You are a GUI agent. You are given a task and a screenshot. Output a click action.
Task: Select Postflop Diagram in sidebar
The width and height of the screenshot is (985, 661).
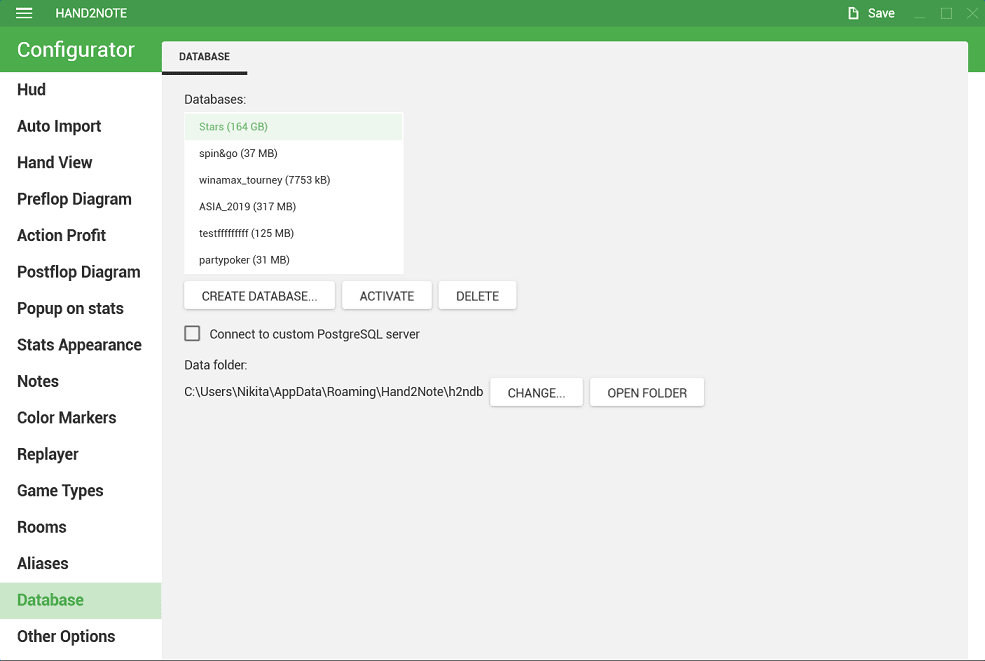point(80,272)
